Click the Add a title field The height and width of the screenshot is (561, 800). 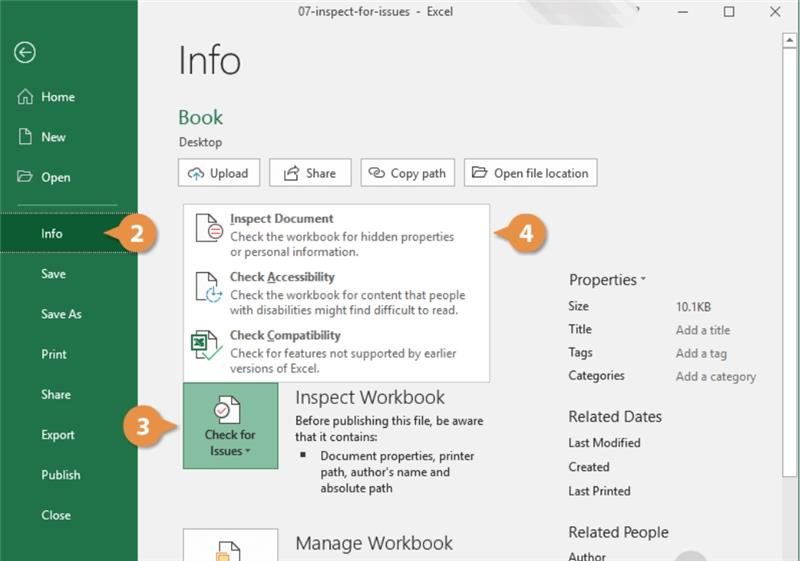703,330
